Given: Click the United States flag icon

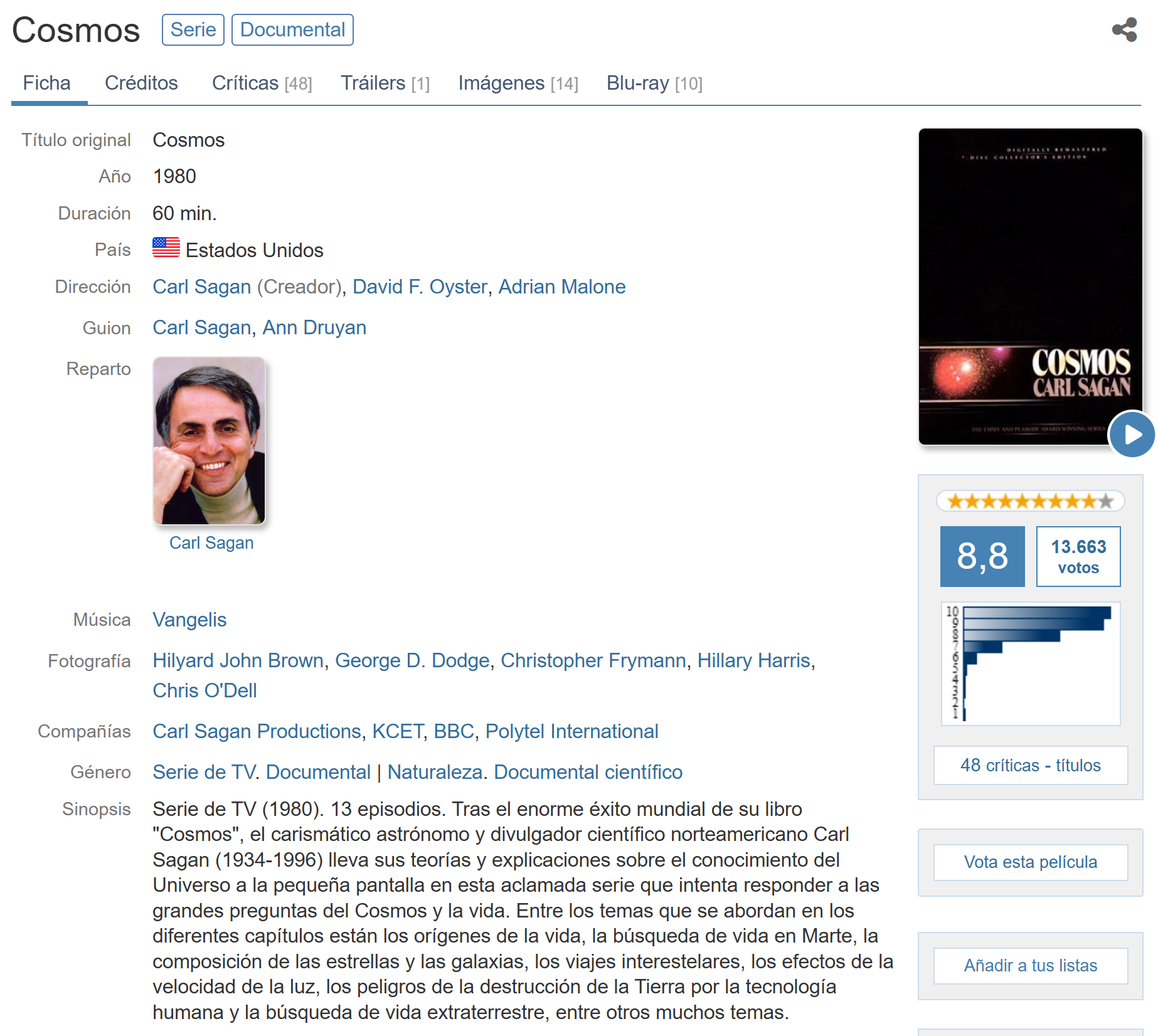Looking at the screenshot, I should (166, 248).
